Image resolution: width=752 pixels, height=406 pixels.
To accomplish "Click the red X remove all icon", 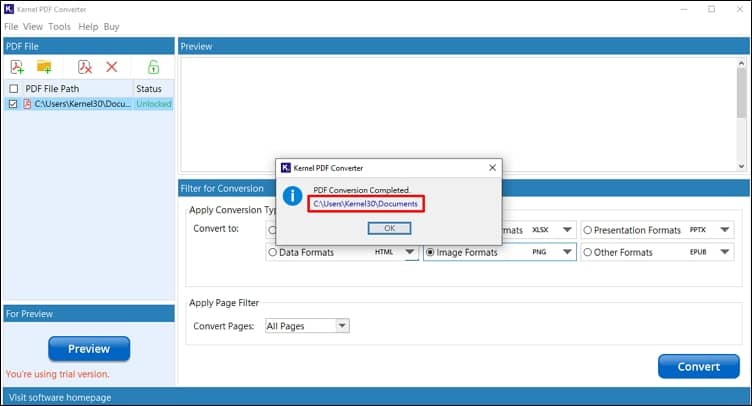I will coord(112,67).
